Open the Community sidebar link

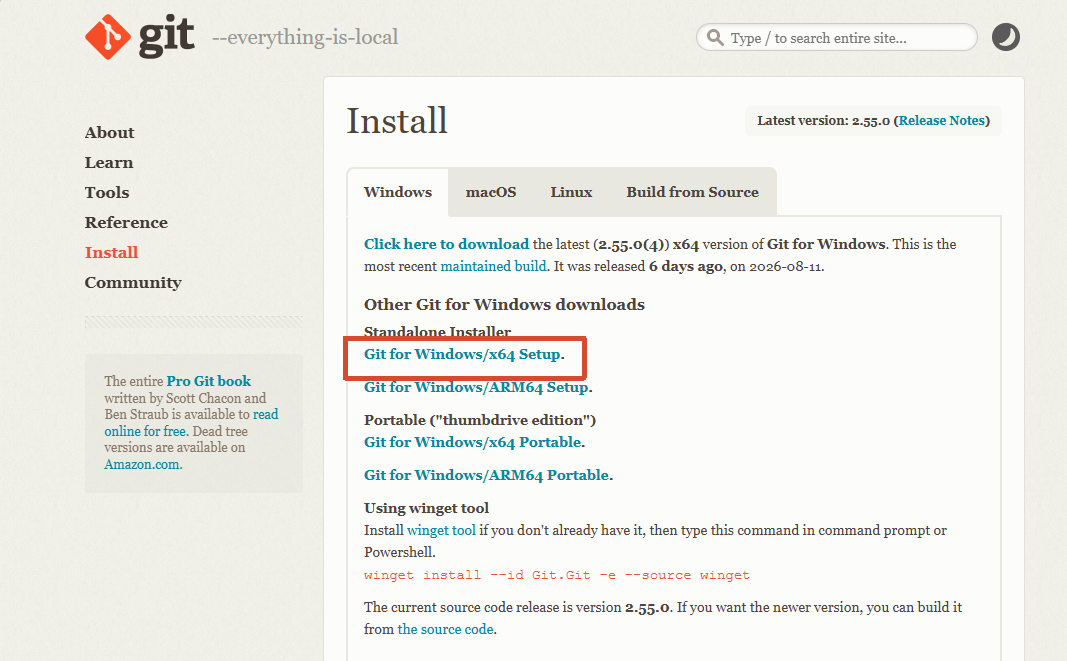point(133,283)
